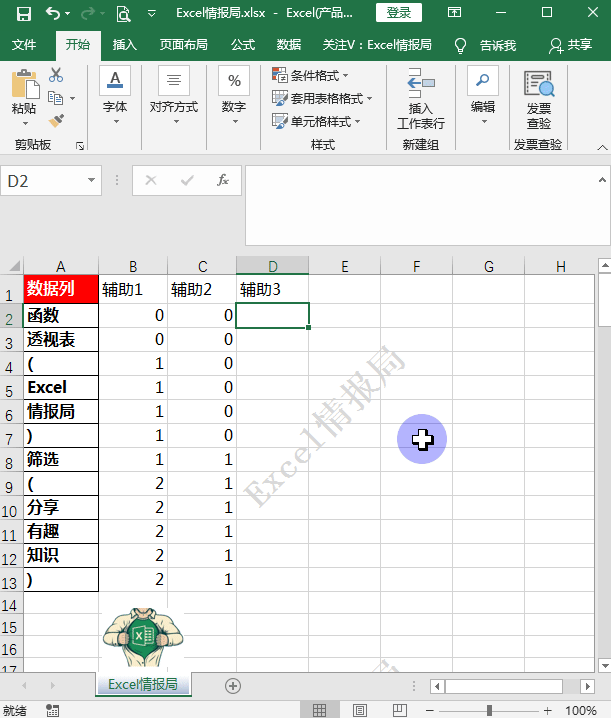Image resolution: width=611 pixels, height=718 pixels.
Task: Click vertical scrollbar up arrow
Action: pyautogui.click(x=605, y=265)
